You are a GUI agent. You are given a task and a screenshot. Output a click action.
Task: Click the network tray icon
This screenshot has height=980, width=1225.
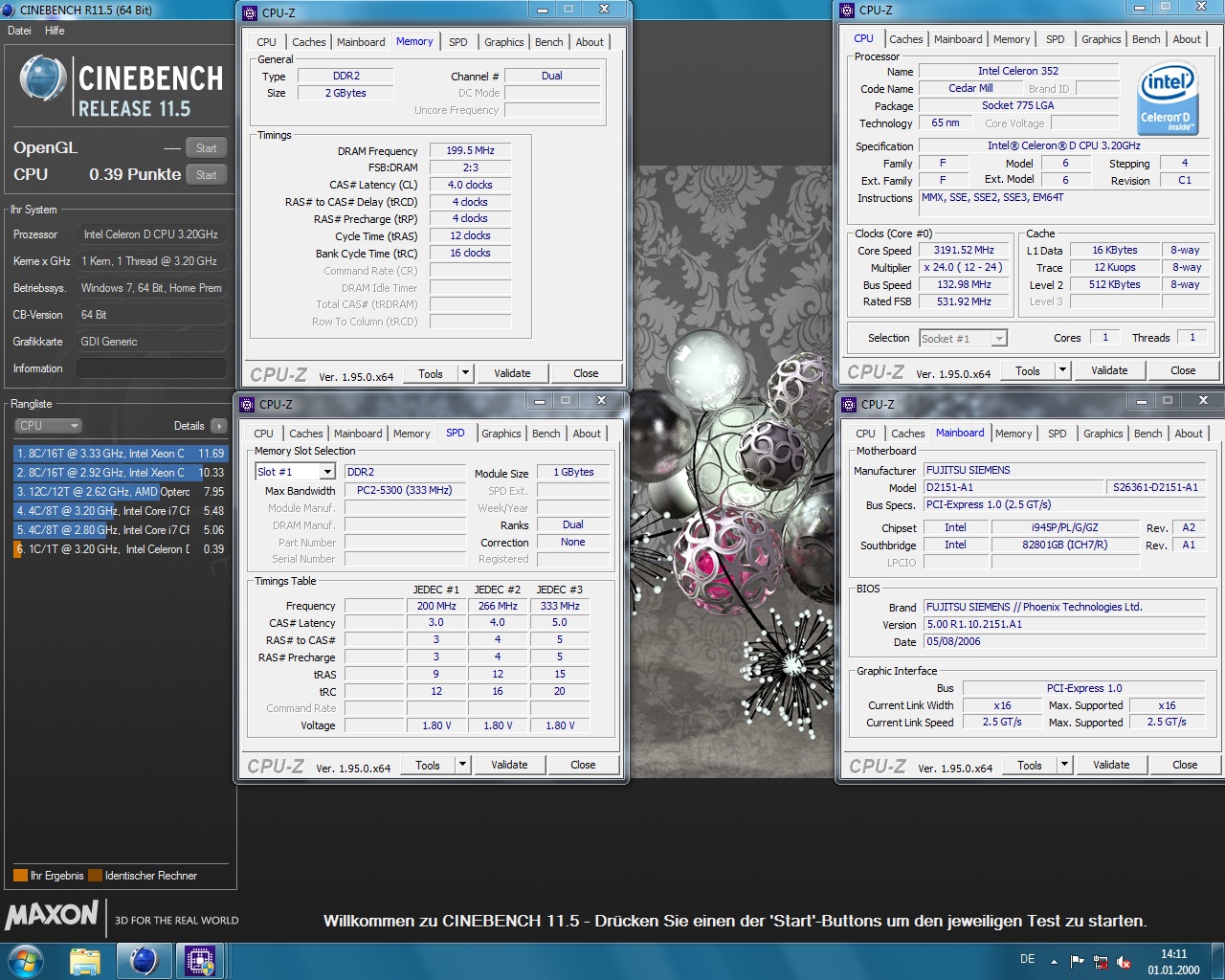point(1101,961)
